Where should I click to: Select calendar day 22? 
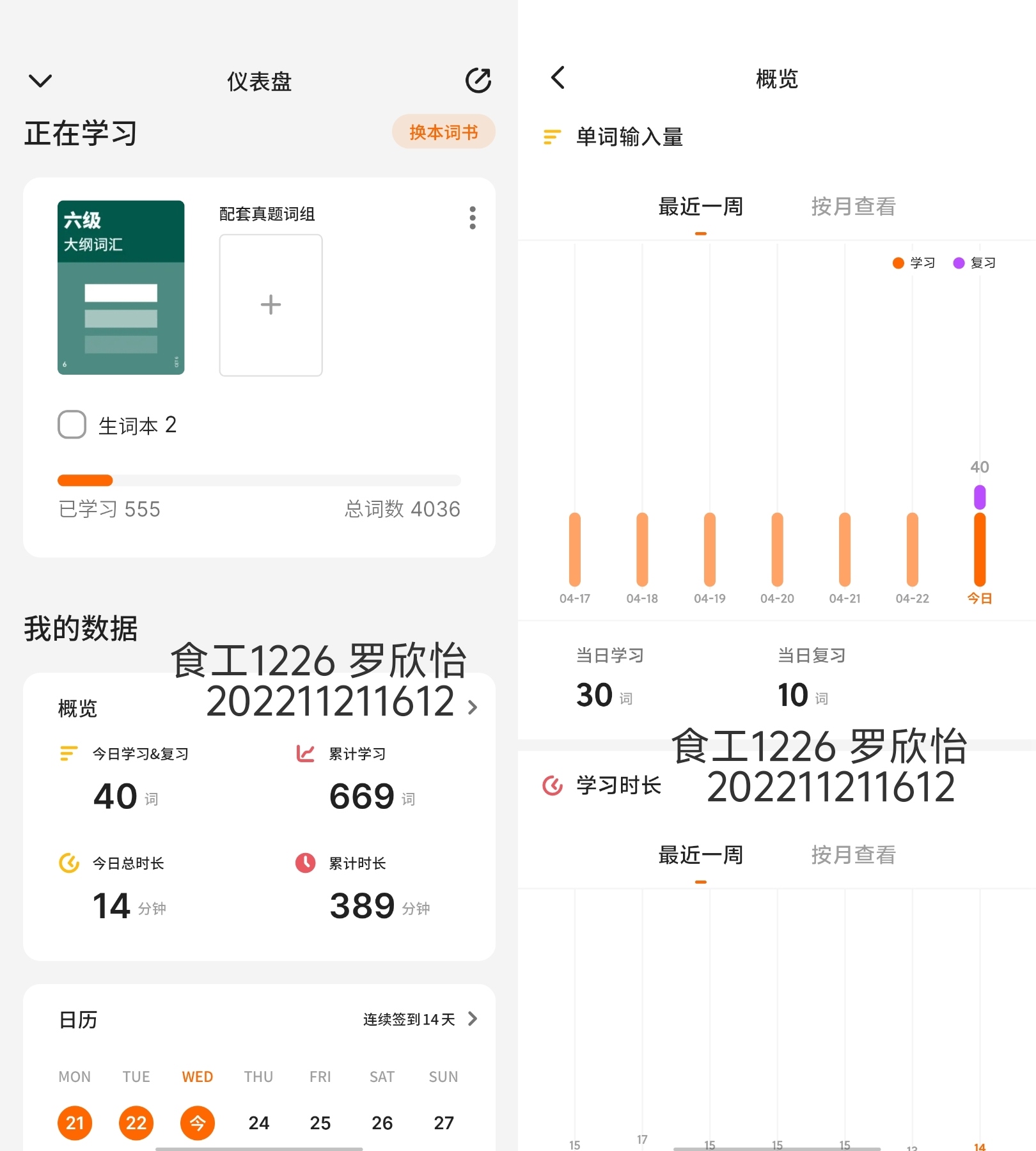pos(136,1123)
